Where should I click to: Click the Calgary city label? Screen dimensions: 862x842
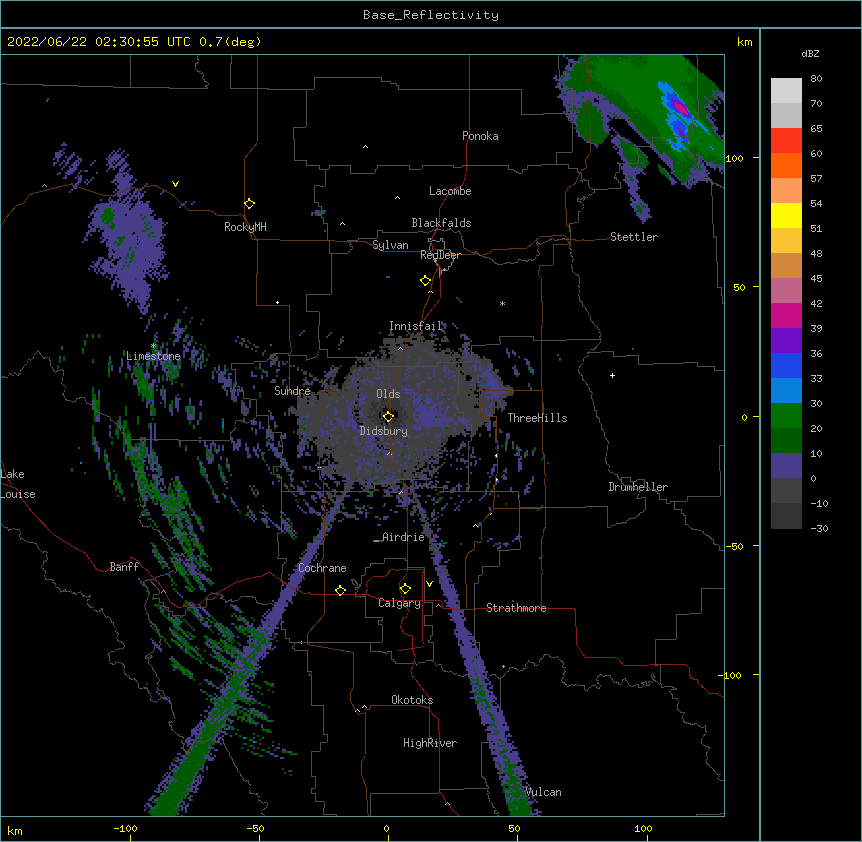pyautogui.click(x=399, y=603)
